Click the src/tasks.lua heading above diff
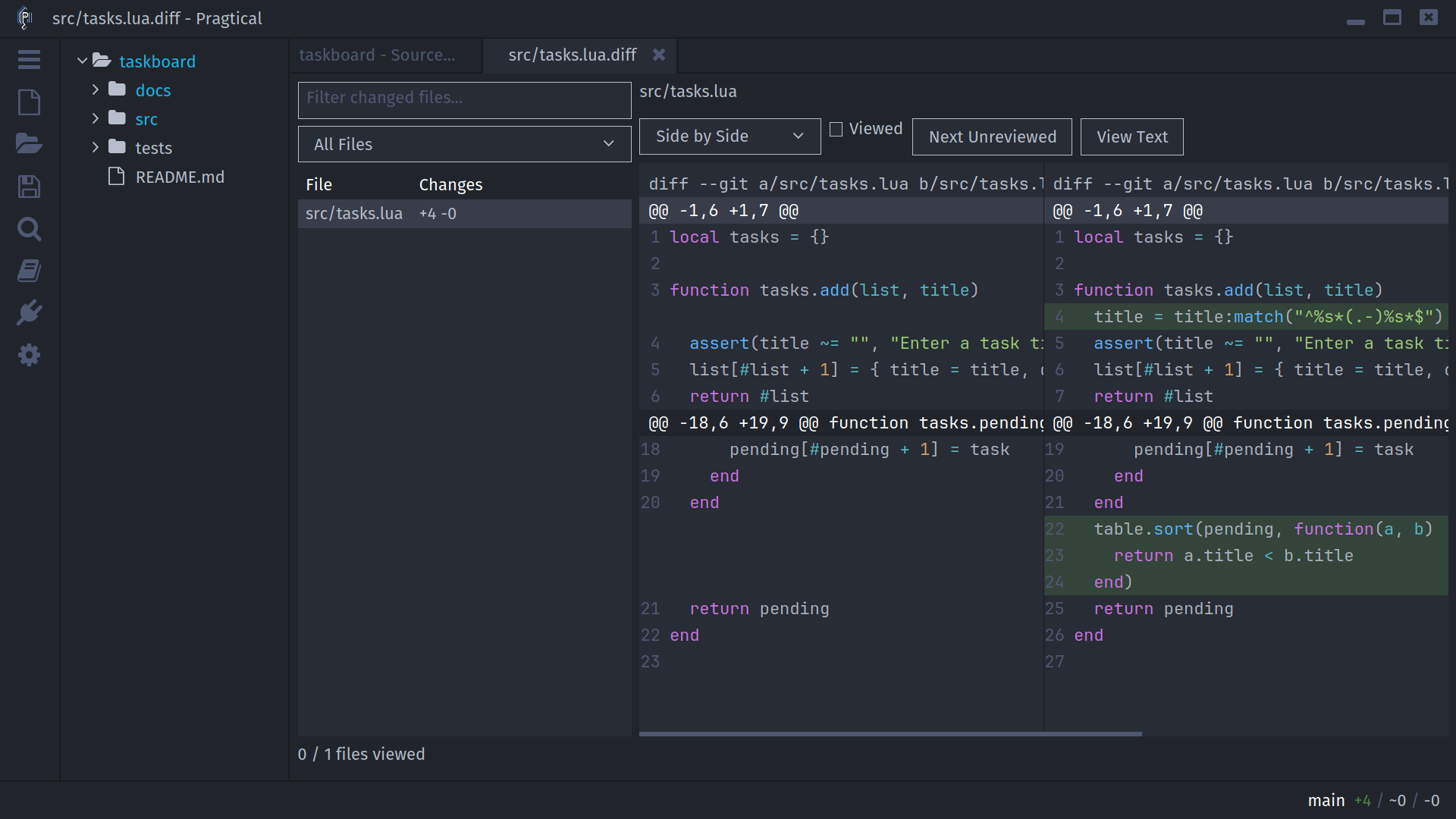Screen dimensions: 1456x819 click(688, 91)
